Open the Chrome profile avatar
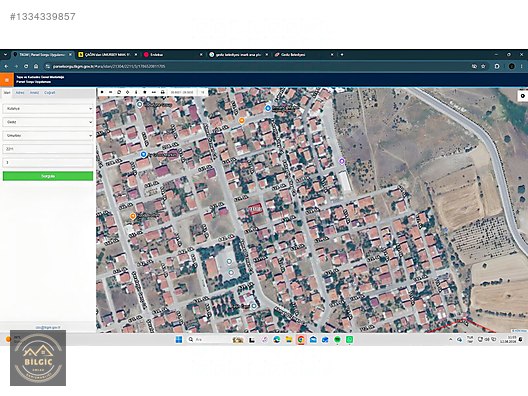This screenshot has height=396, width=528. [512, 66]
